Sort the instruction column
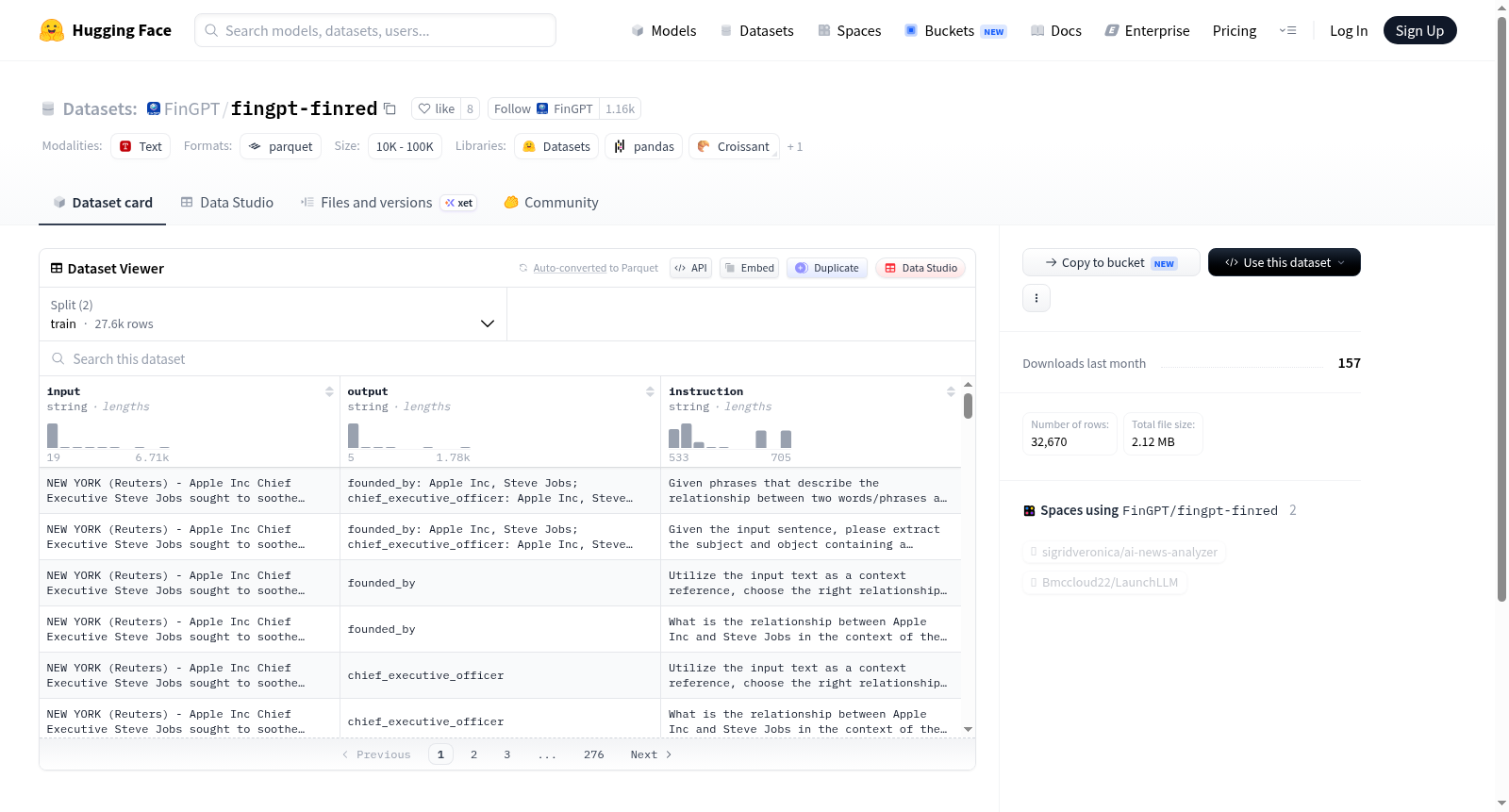 click(951, 391)
